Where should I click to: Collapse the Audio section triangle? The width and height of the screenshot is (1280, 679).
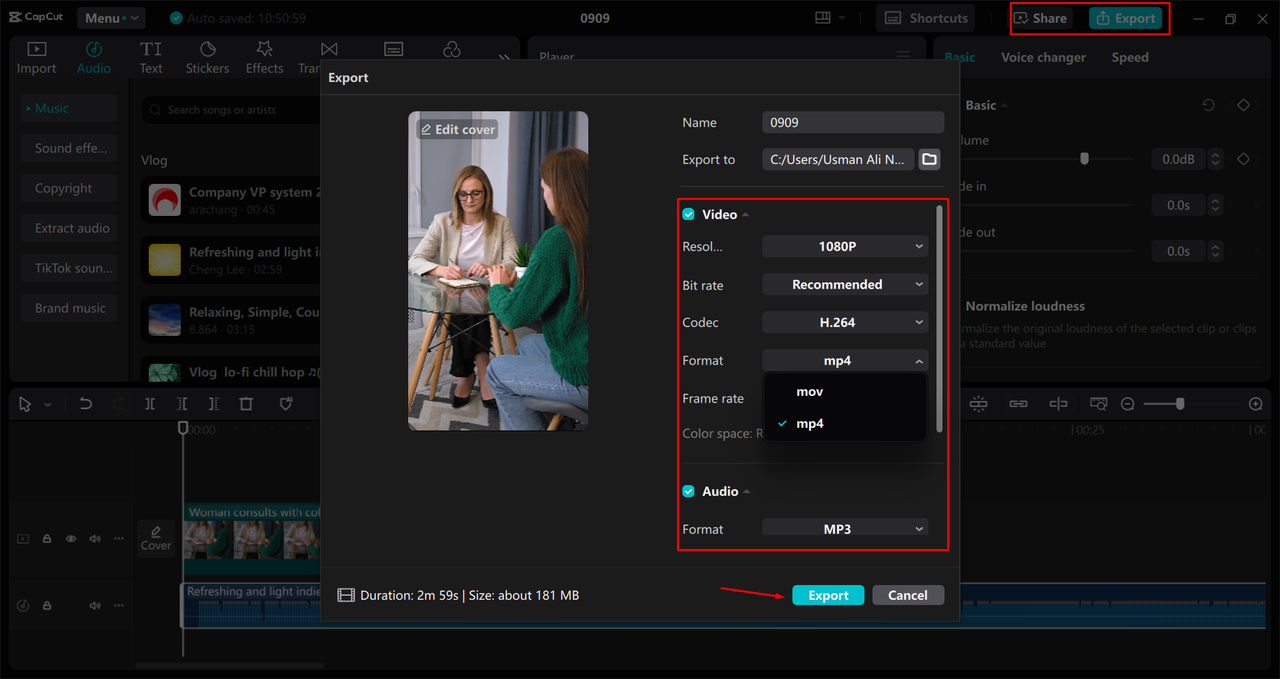pyautogui.click(x=746, y=492)
